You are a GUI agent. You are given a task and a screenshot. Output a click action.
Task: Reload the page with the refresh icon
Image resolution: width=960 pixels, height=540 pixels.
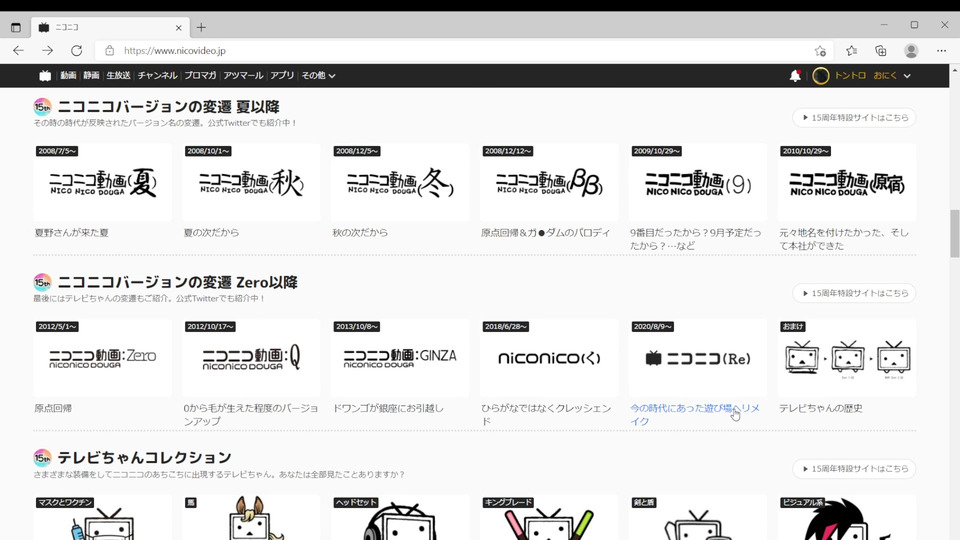(77, 51)
